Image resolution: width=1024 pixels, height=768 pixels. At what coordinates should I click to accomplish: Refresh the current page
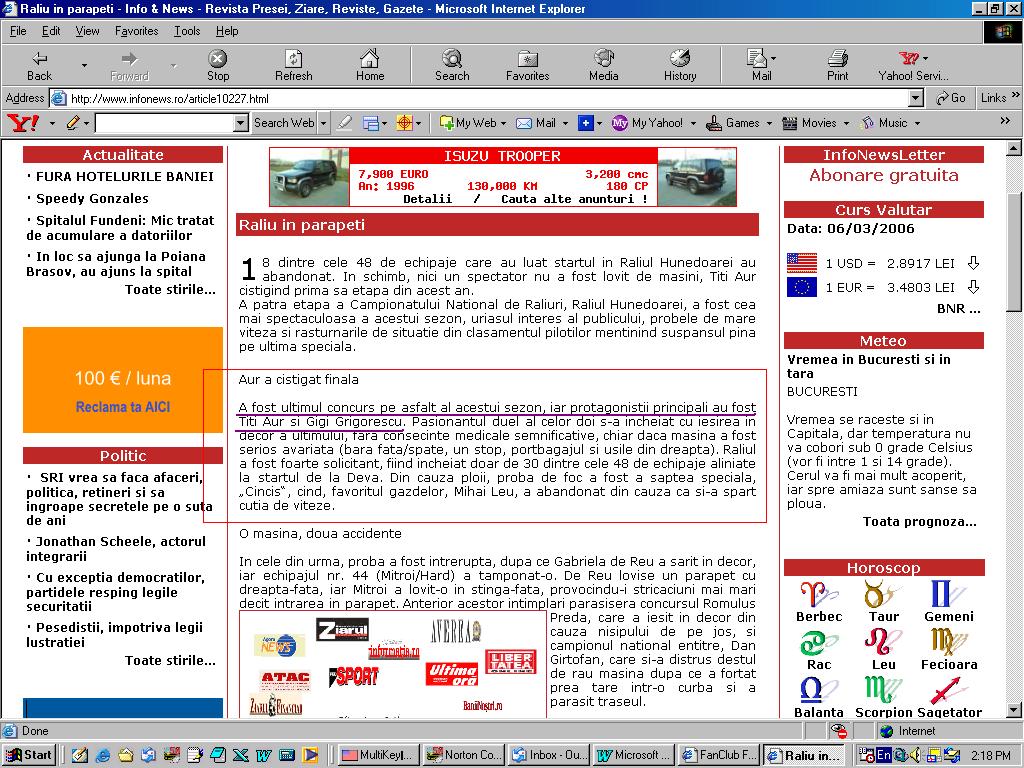(x=293, y=65)
